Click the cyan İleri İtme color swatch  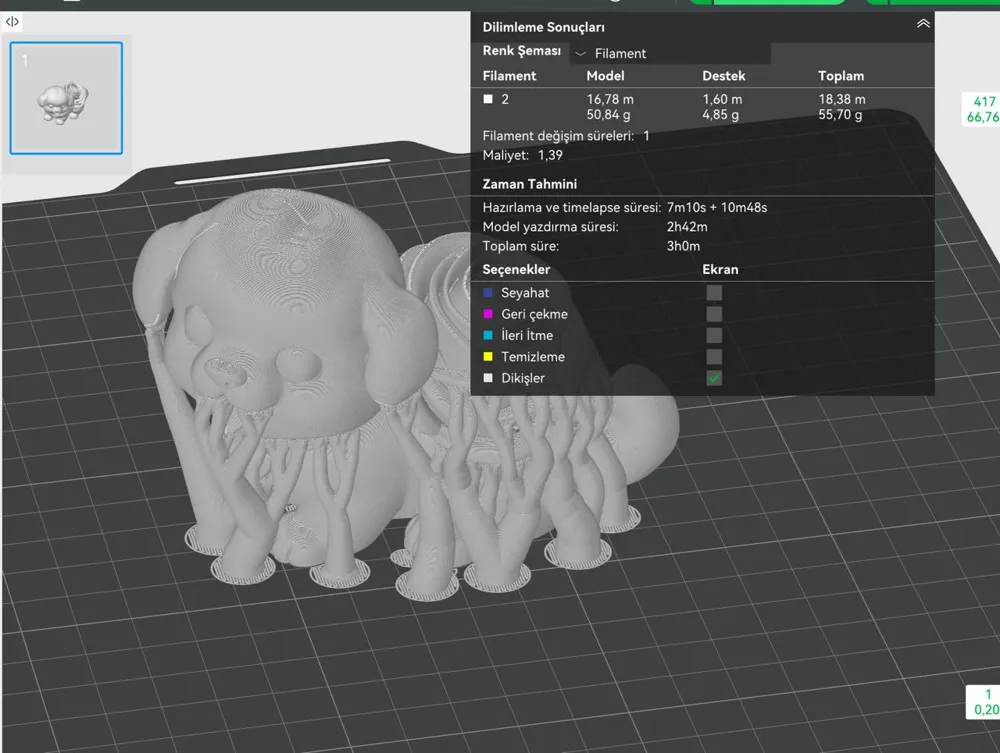tap(487, 335)
